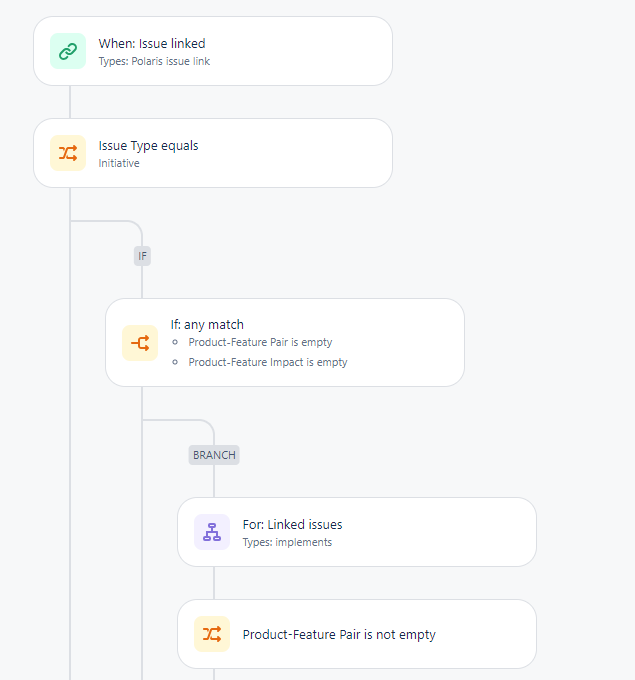The width and height of the screenshot is (635, 680).
Task: Click the purple Linked issues hierarchy icon
Action: 212,532
